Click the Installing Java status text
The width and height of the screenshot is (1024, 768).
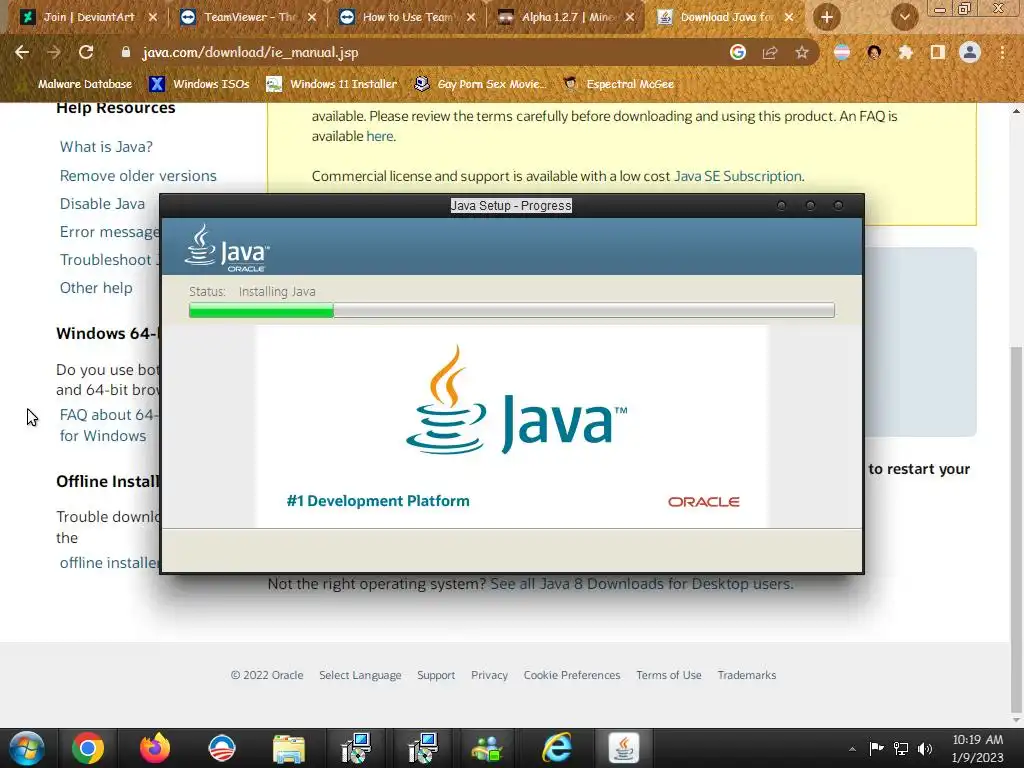pyautogui.click(x=277, y=291)
